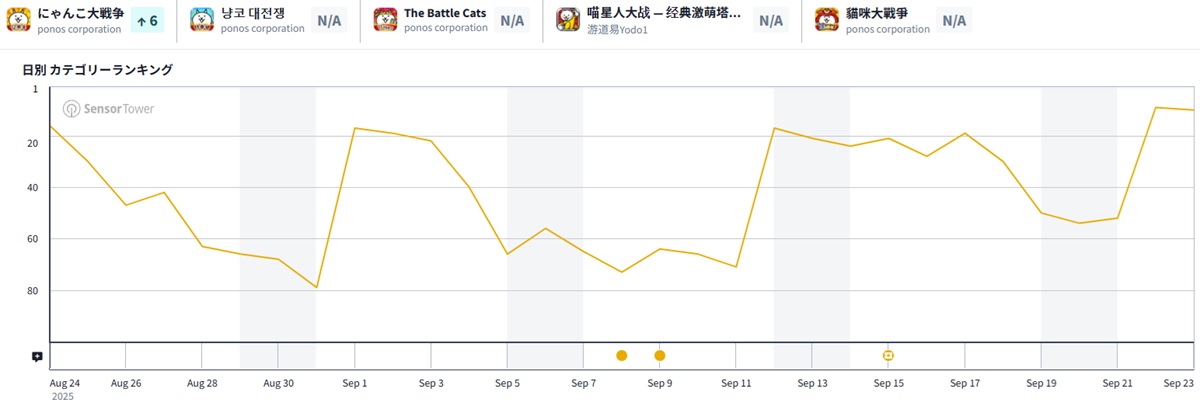Click the にゃんこ大戦争 app icon
1200x406 pixels.
click(19, 20)
